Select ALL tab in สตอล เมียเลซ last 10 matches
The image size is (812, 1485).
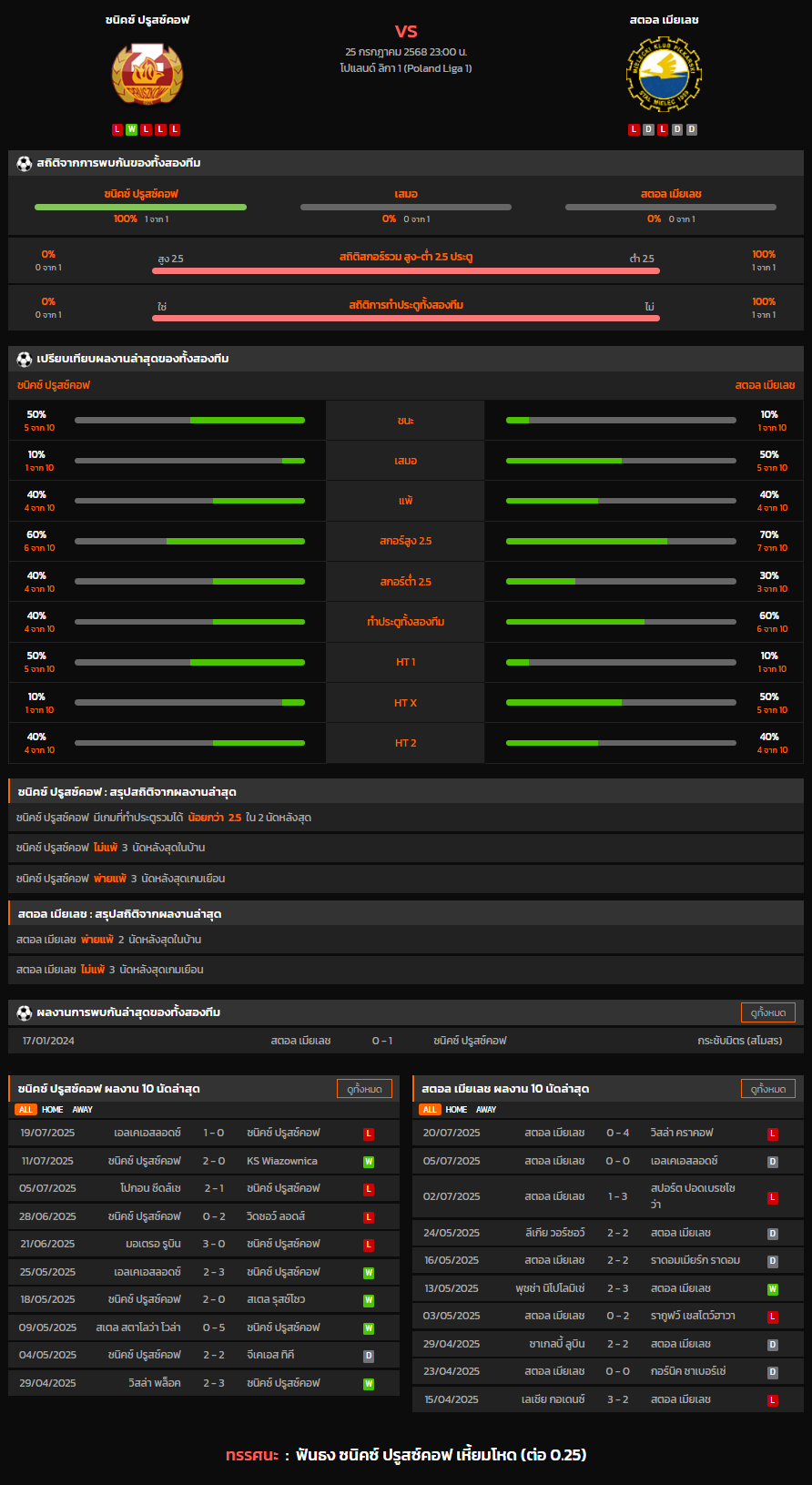coord(430,1110)
